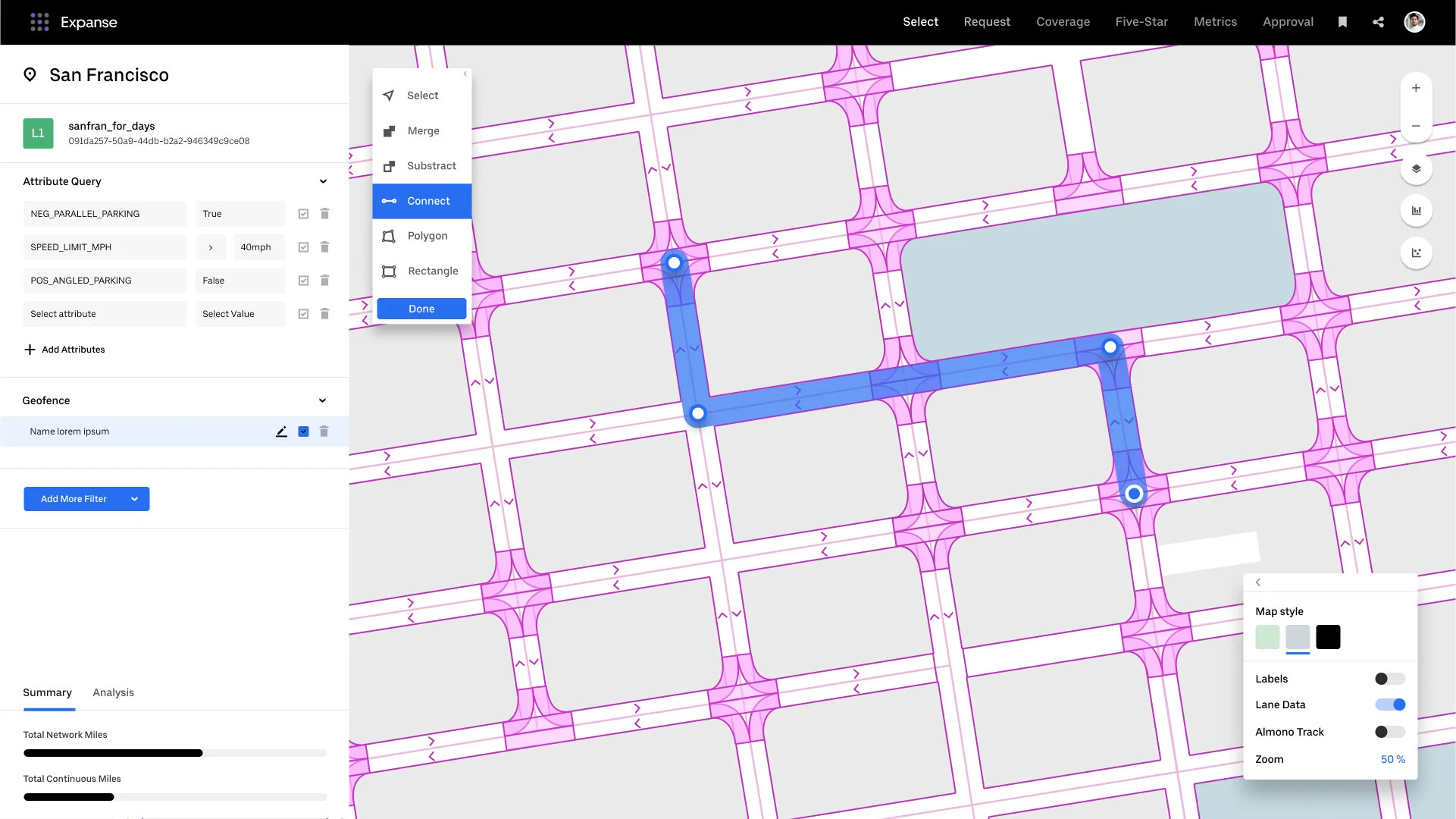Enable the Labels toggle
1456x819 pixels.
pyautogui.click(x=1390, y=679)
